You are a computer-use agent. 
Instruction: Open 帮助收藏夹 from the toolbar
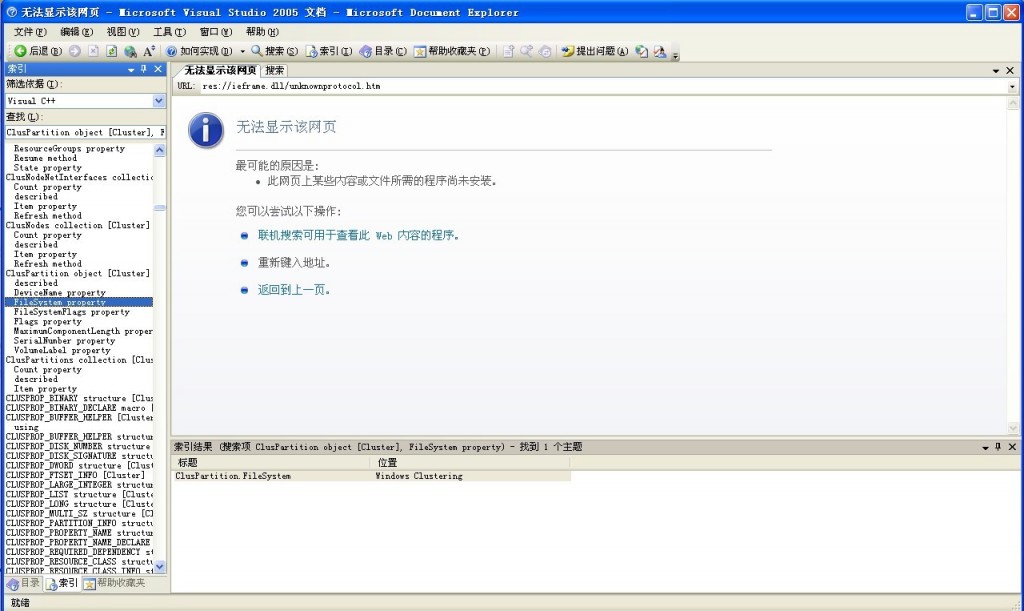pos(452,51)
